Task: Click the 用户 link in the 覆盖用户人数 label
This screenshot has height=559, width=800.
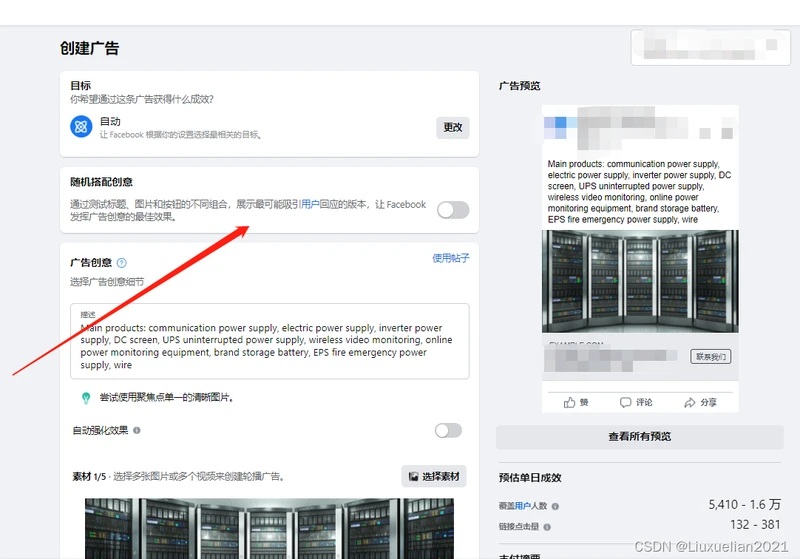Action: click(523, 506)
